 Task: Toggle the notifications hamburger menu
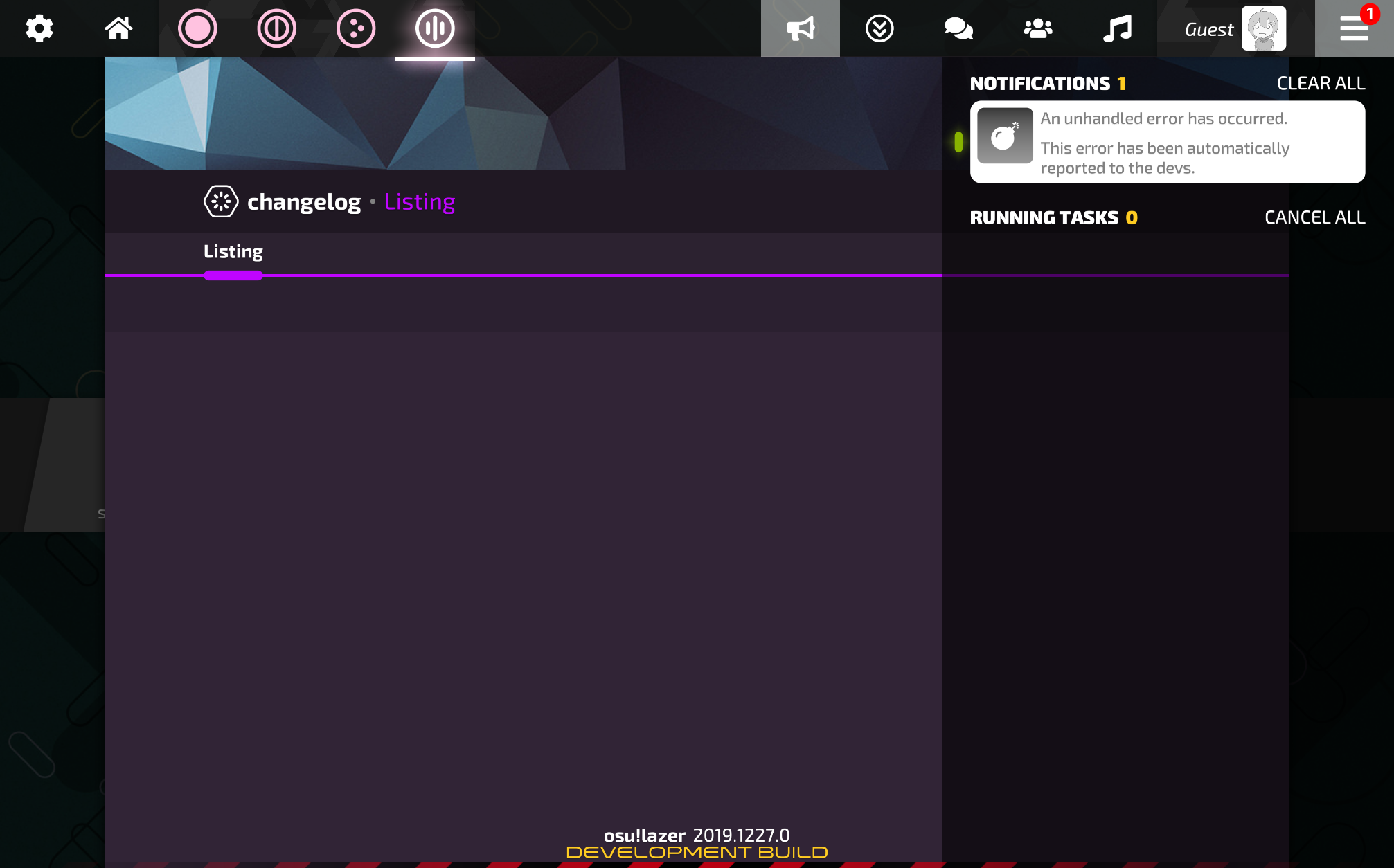pyautogui.click(x=1354, y=28)
